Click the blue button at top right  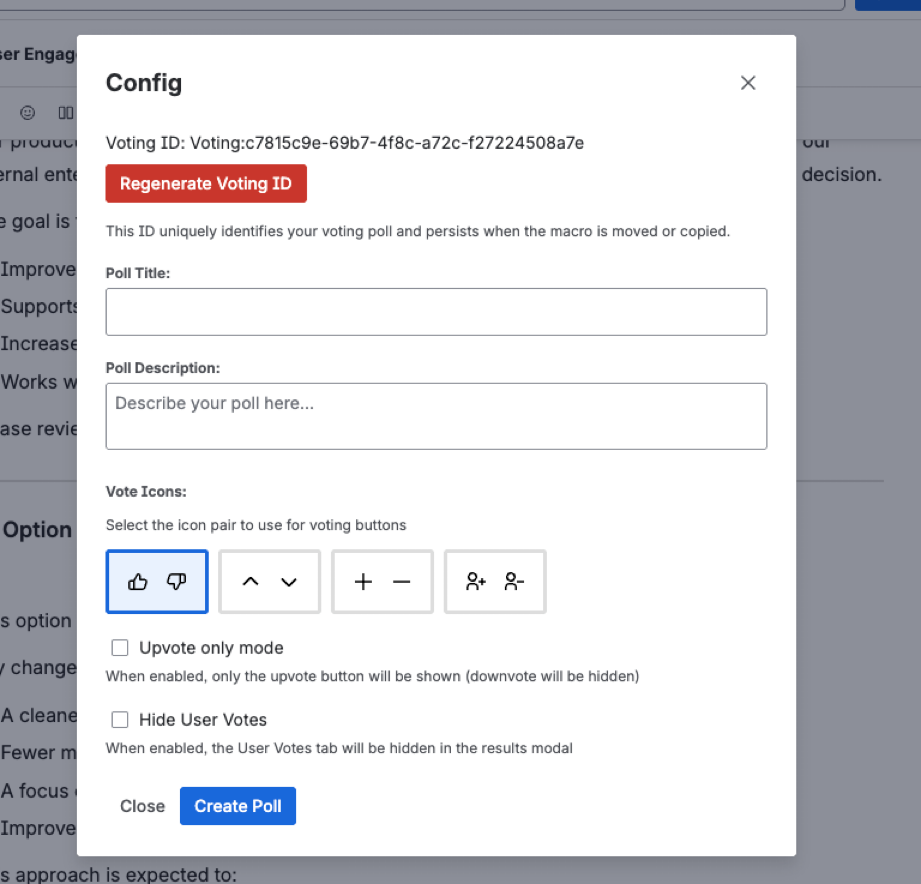pyautogui.click(x=888, y=4)
